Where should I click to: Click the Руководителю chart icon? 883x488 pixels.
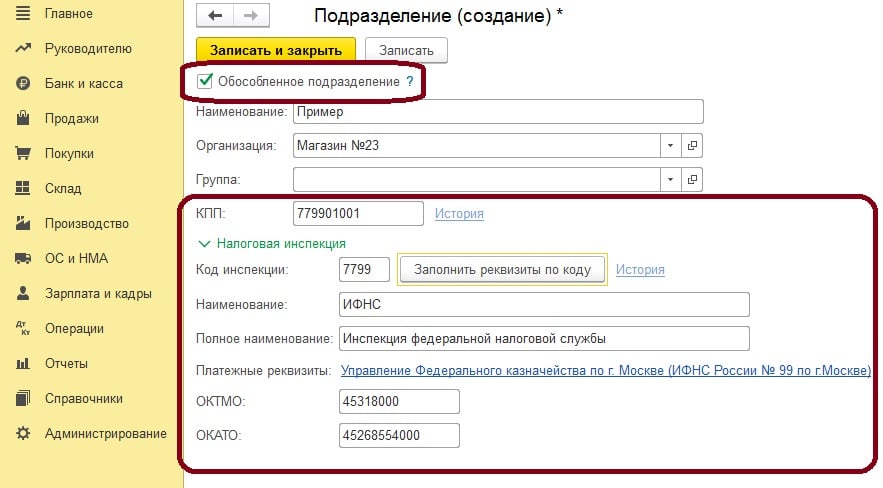[22, 49]
